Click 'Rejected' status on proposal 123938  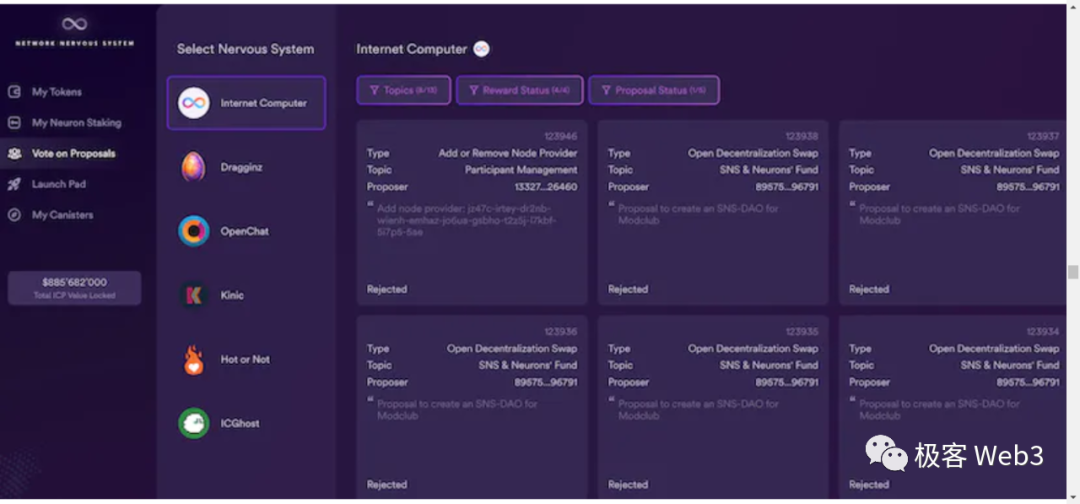click(x=628, y=289)
